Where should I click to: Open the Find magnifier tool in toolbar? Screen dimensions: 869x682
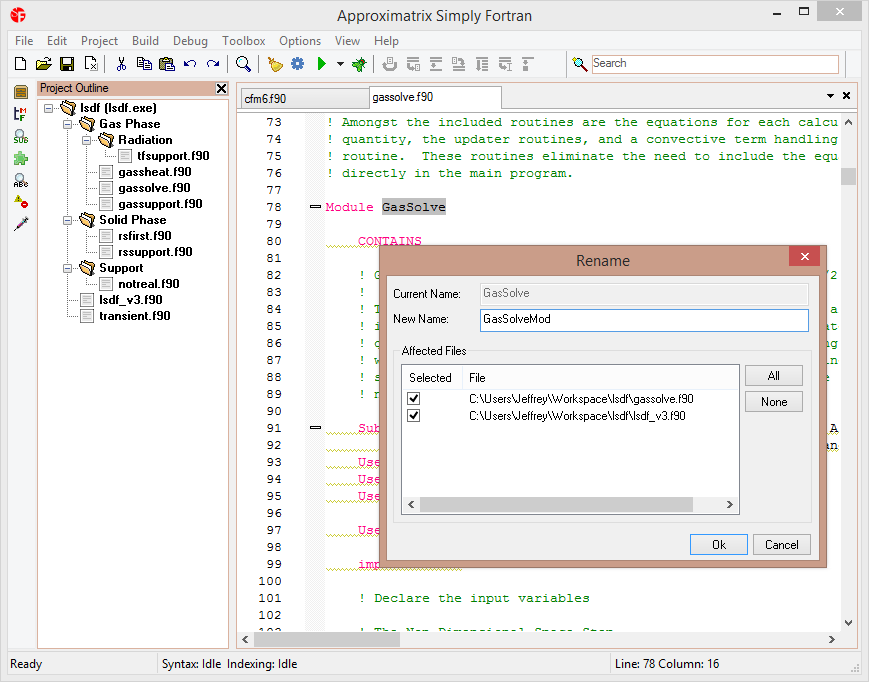(243, 64)
